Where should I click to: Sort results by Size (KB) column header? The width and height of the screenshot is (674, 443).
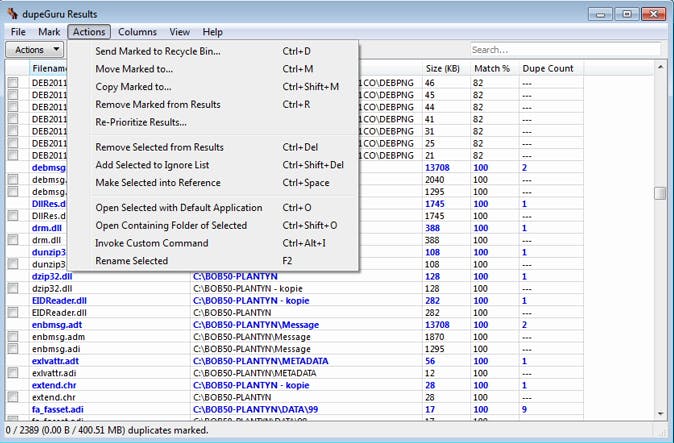coord(443,68)
